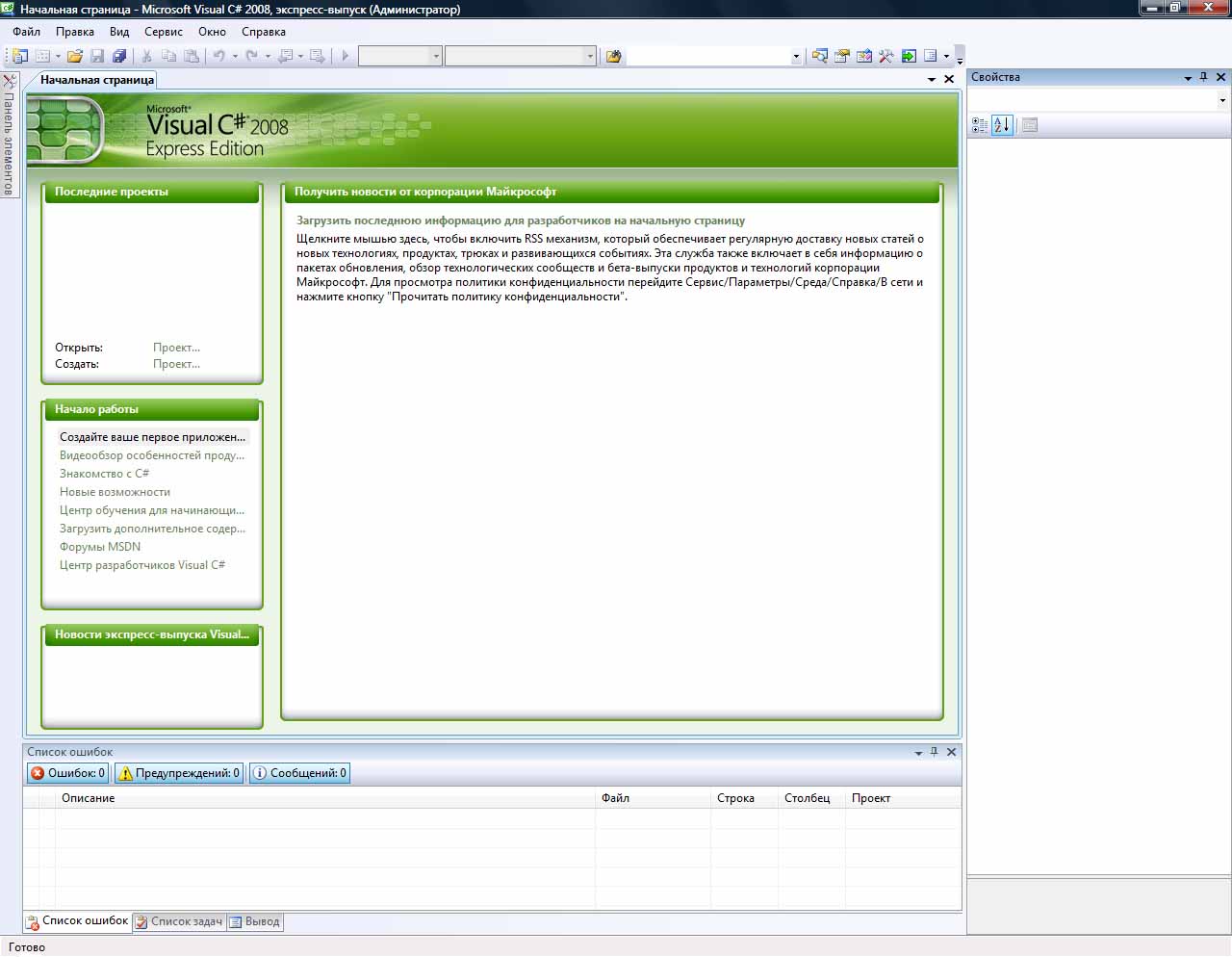This screenshot has height=957, width=1232.
Task: Close the Начальная страница document
Action: point(949,80)
